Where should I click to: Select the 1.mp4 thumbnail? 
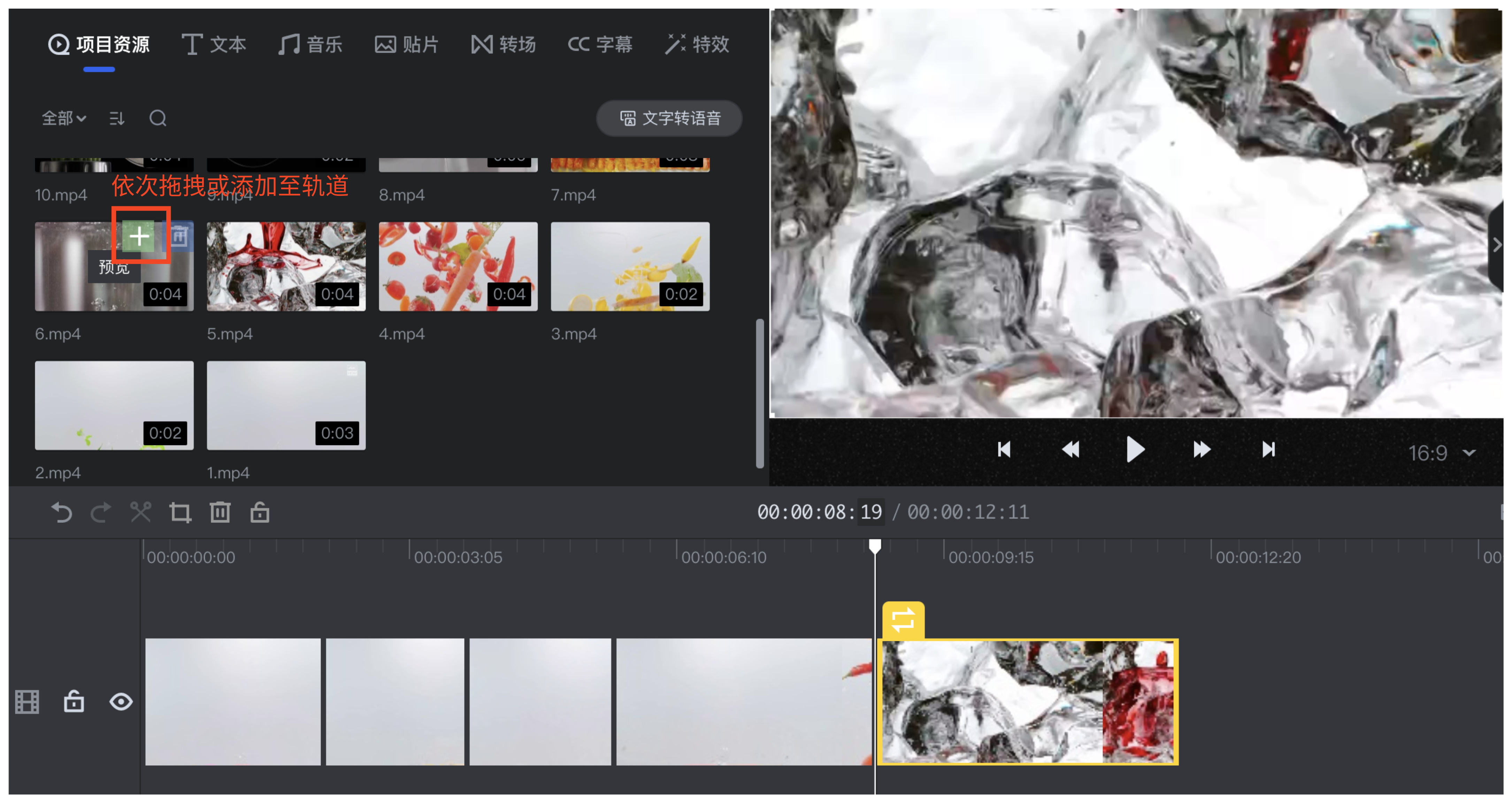pyautogui.click(x=286, y=405)
